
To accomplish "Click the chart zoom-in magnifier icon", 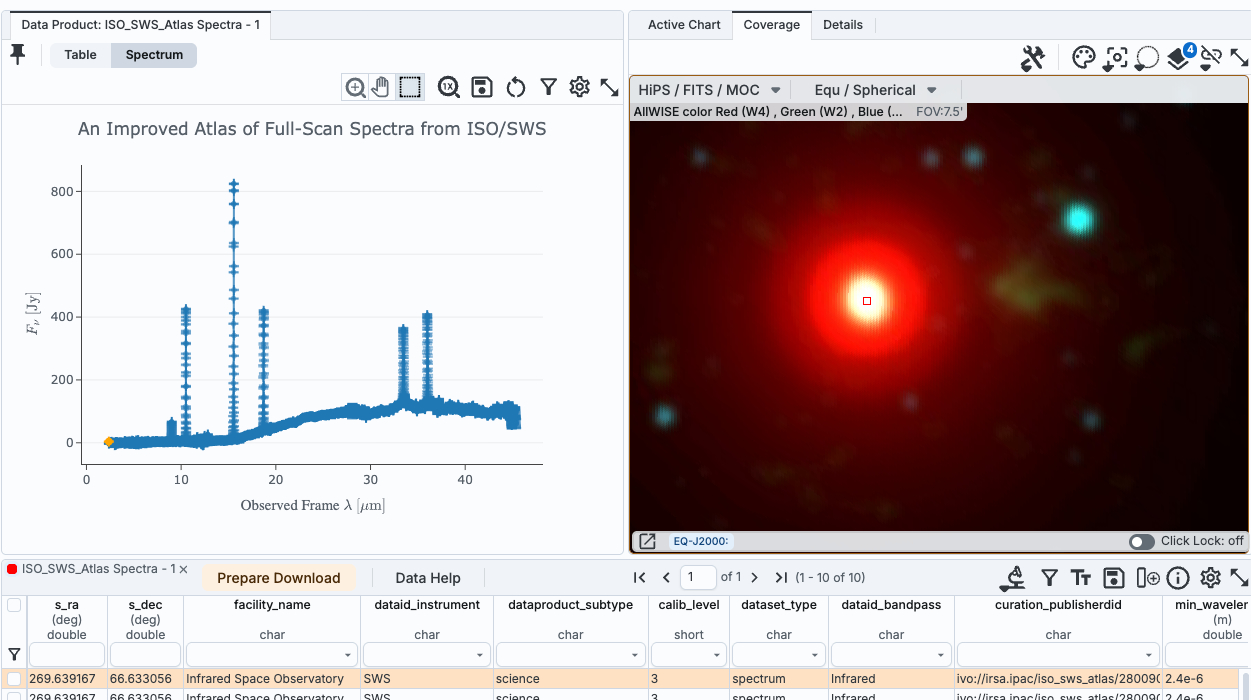I will click(355, 88).
